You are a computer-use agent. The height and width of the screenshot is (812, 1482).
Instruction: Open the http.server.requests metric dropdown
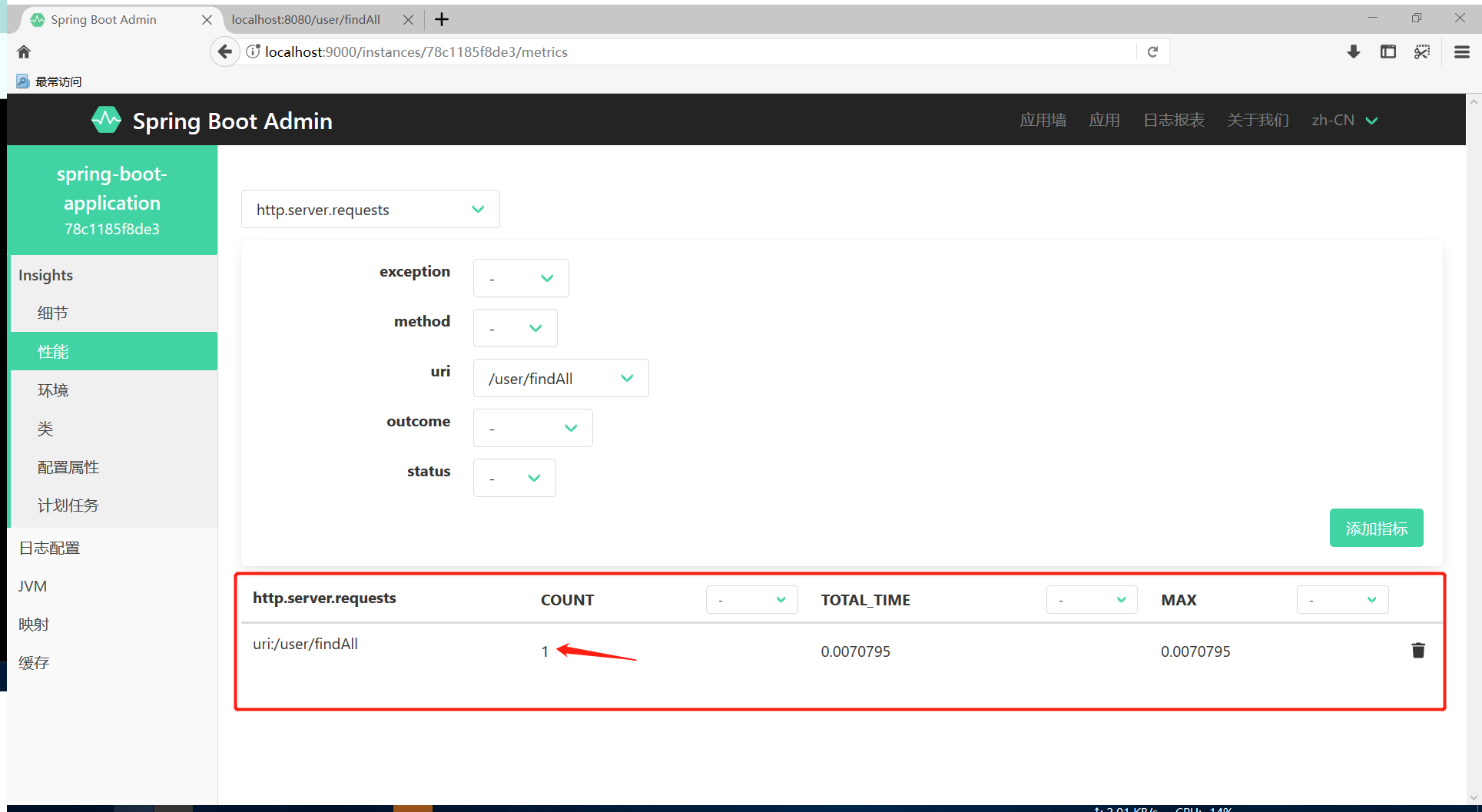tap(370, 209)
